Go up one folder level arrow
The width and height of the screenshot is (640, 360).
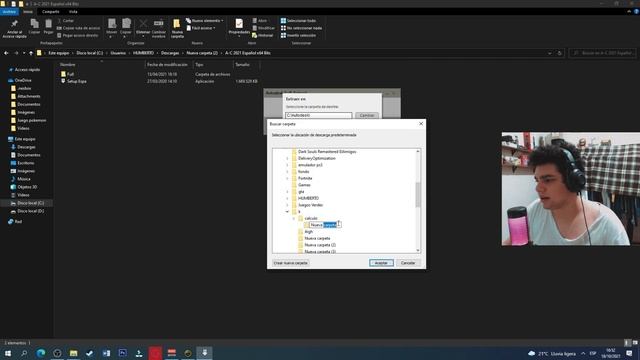[31, 53]
